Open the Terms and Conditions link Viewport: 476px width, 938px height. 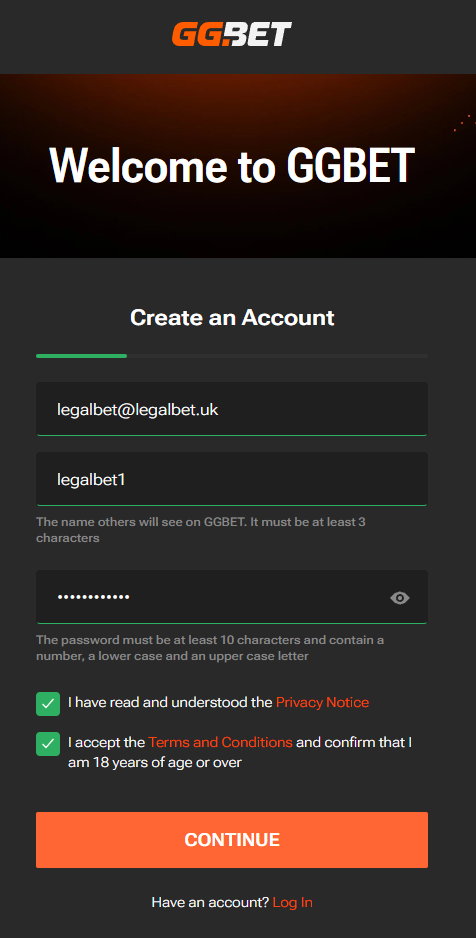click(221, 742)
